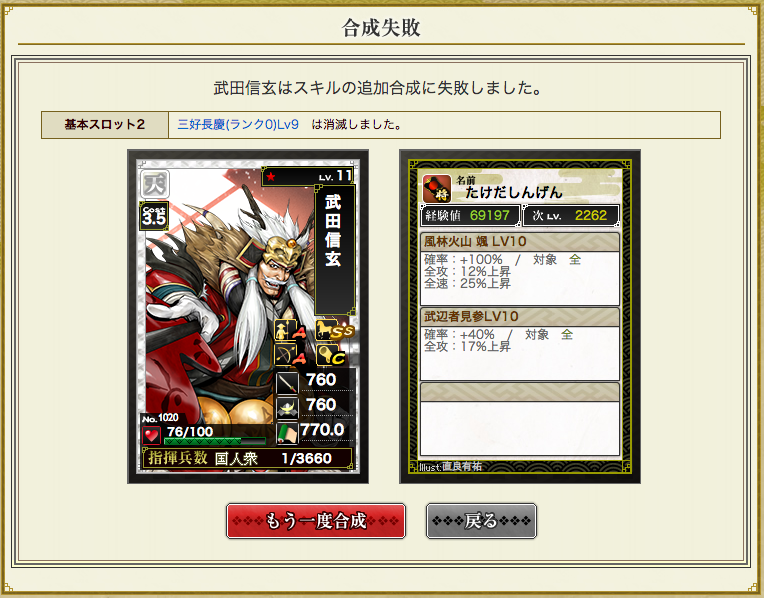Click the red heart HP icon
The height and width of the screenshot is (598, 764).
151,435
